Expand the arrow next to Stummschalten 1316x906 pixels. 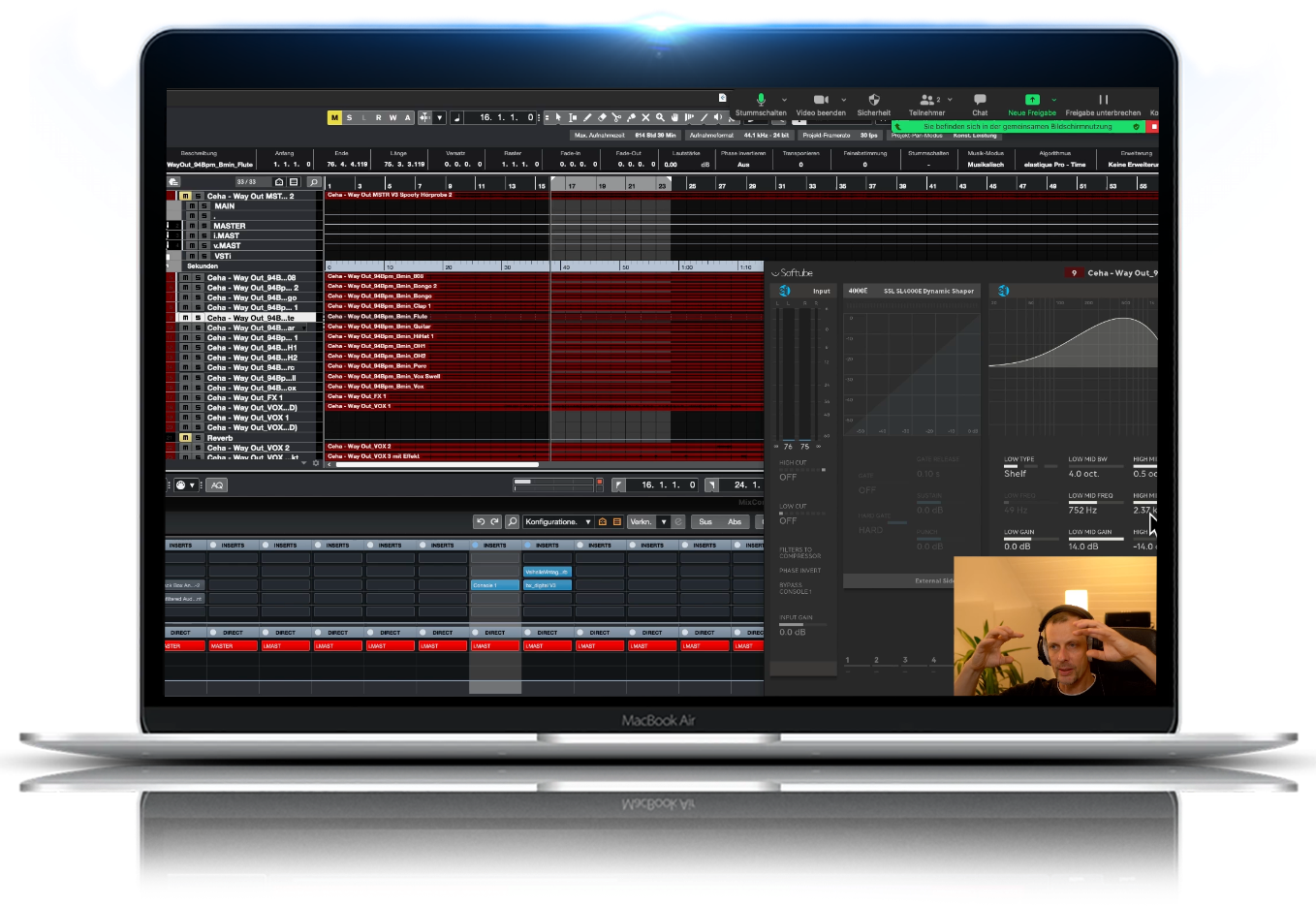point(784,100)
